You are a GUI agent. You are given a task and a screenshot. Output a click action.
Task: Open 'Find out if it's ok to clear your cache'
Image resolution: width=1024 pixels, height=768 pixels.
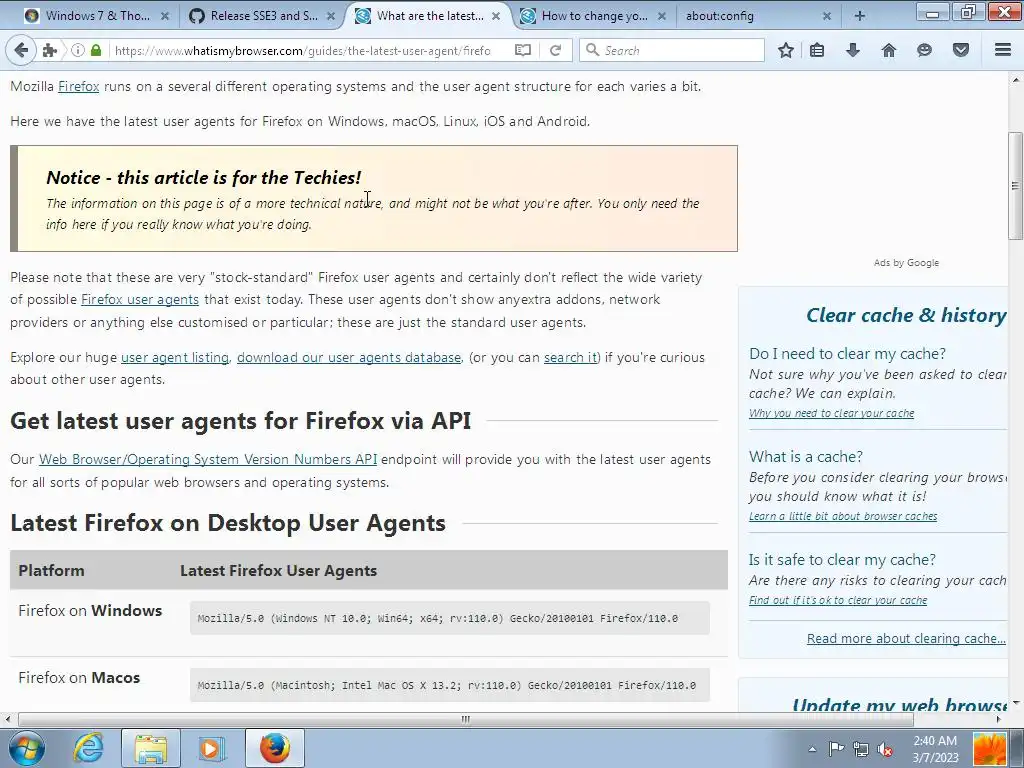(838, 600)
